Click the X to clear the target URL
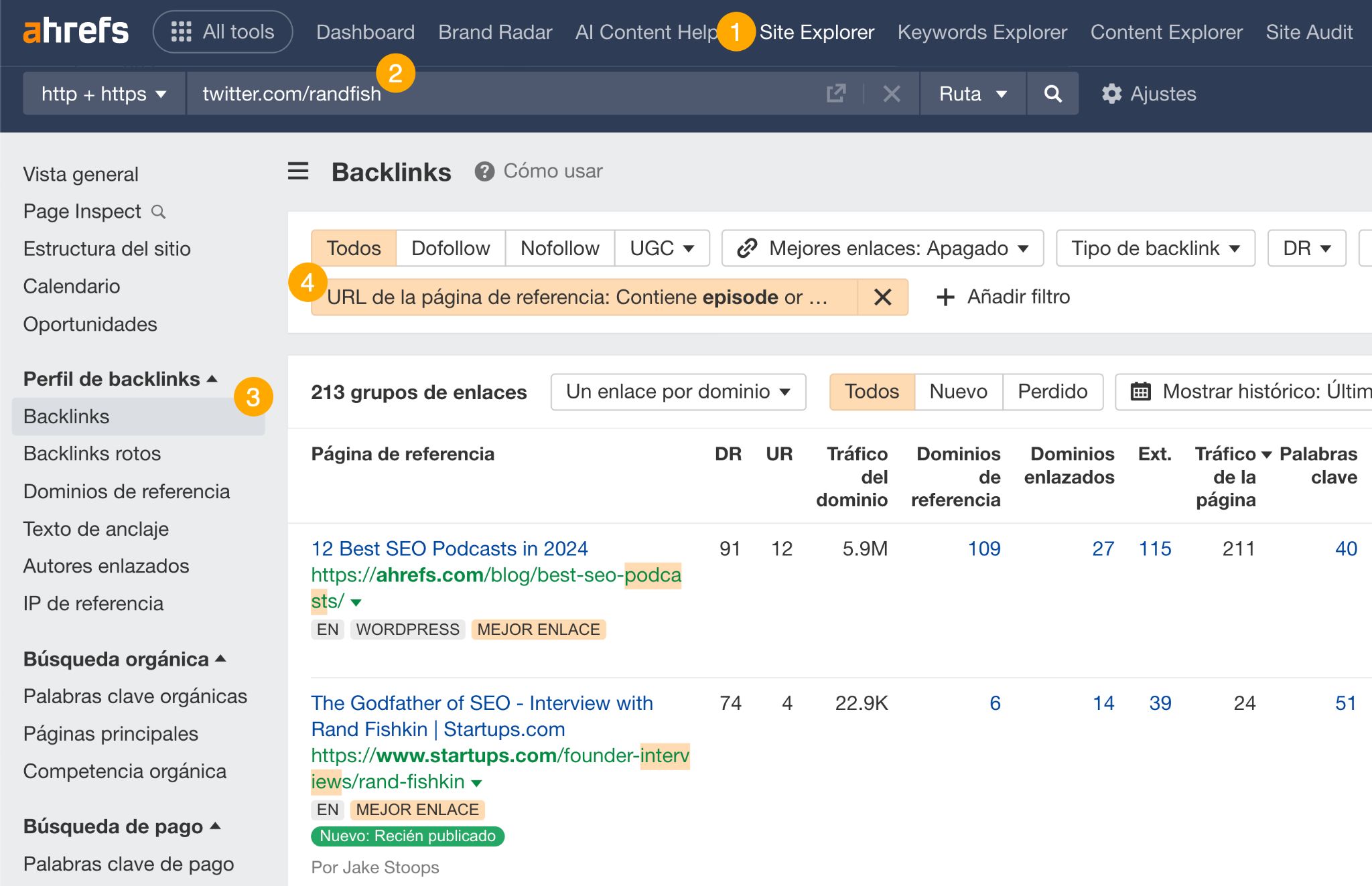Screen dimensions: 1372x886 click(891, 94)
